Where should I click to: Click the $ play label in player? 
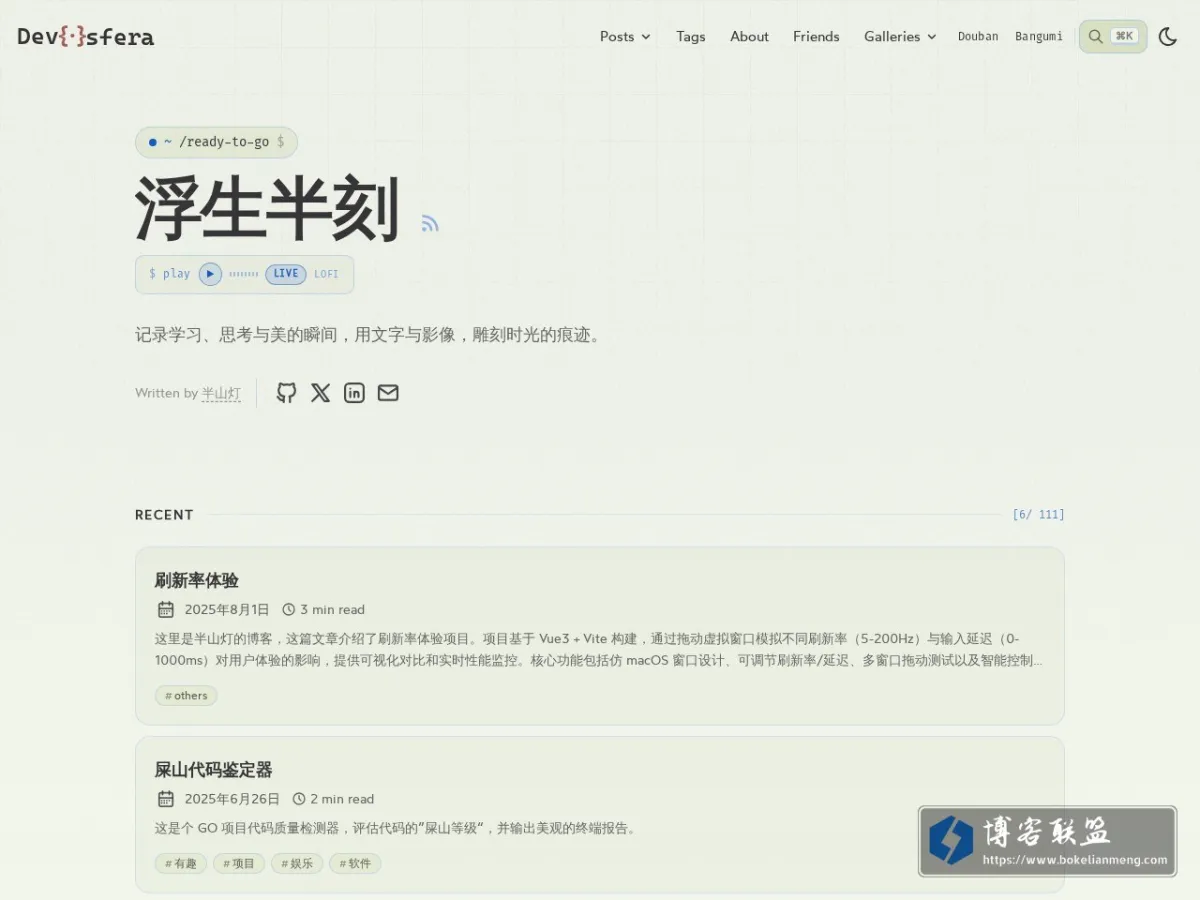[x=169, y=274]
